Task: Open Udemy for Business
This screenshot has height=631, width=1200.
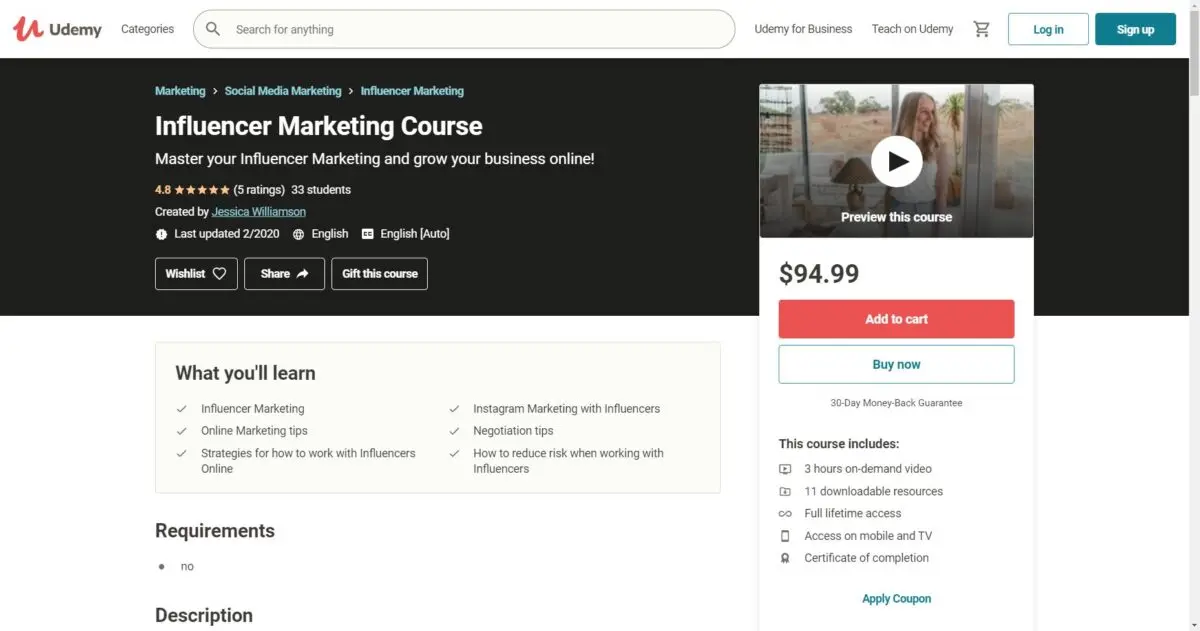Action: point(803,29)
